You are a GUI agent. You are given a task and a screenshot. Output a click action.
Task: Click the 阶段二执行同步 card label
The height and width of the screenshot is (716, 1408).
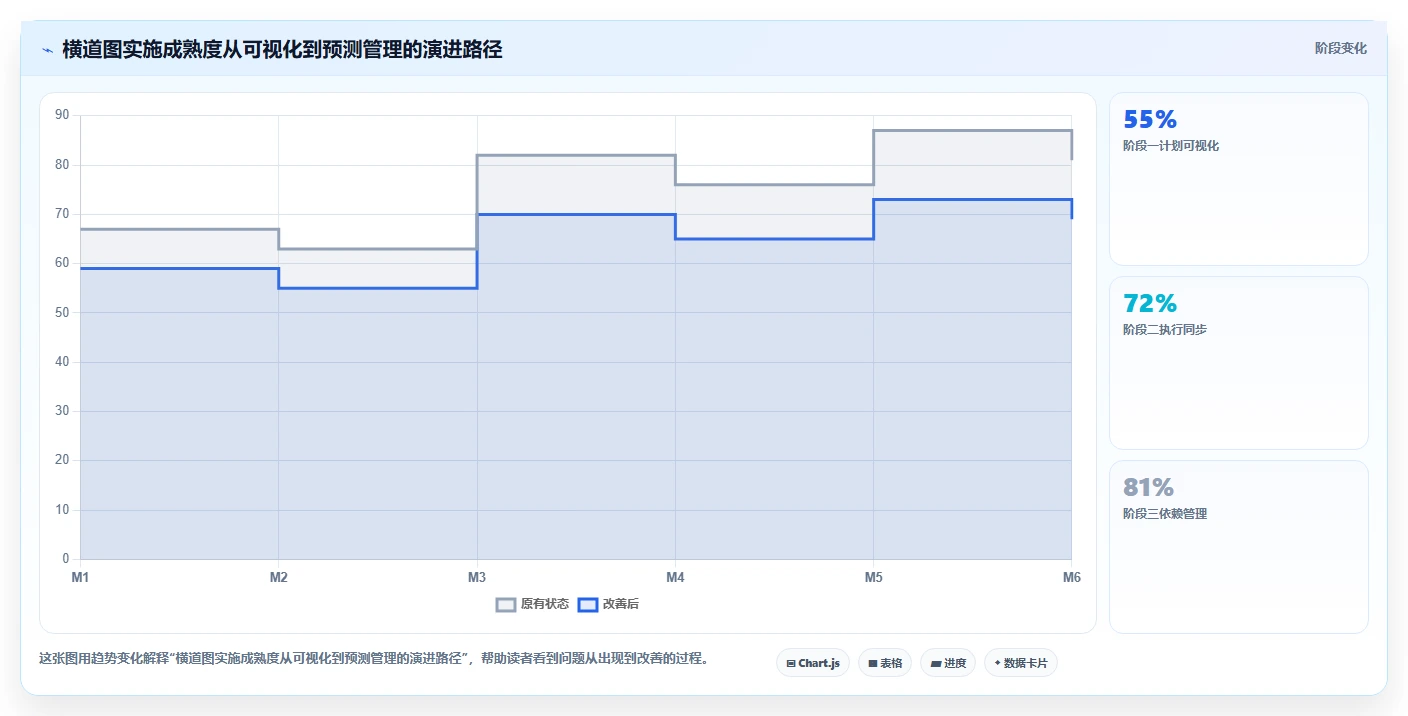[x=1165, y=330]
